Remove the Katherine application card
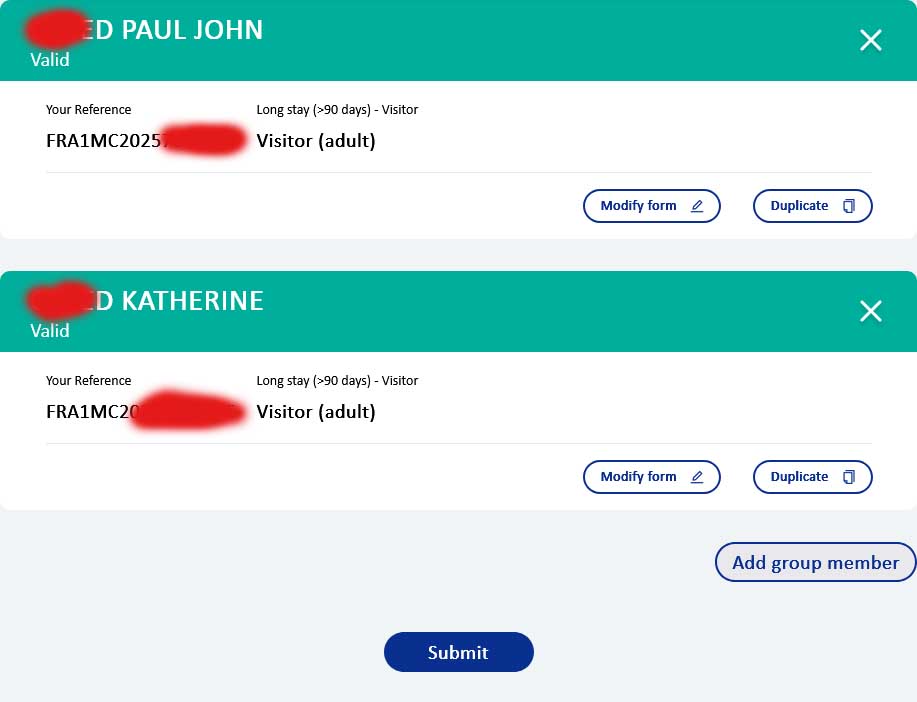This screenshot has height=702, width=917. (x=870, y=311)
